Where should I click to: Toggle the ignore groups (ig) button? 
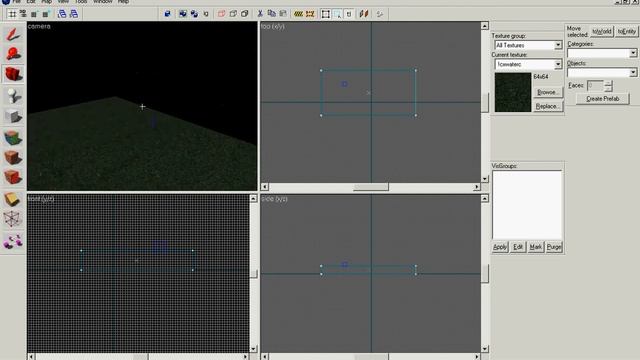point(206,14)
